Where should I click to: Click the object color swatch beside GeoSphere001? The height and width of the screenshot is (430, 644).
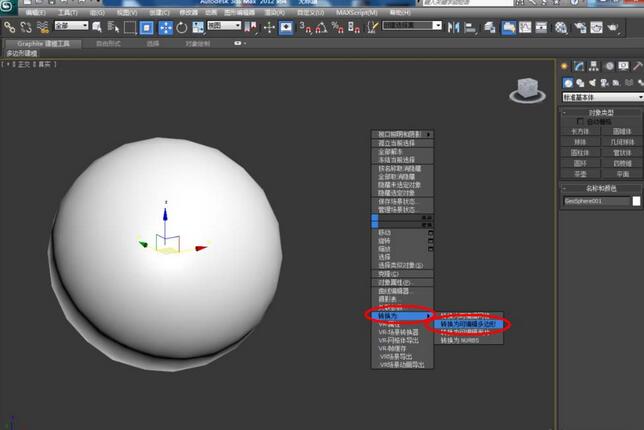click(x=637, y=200)
